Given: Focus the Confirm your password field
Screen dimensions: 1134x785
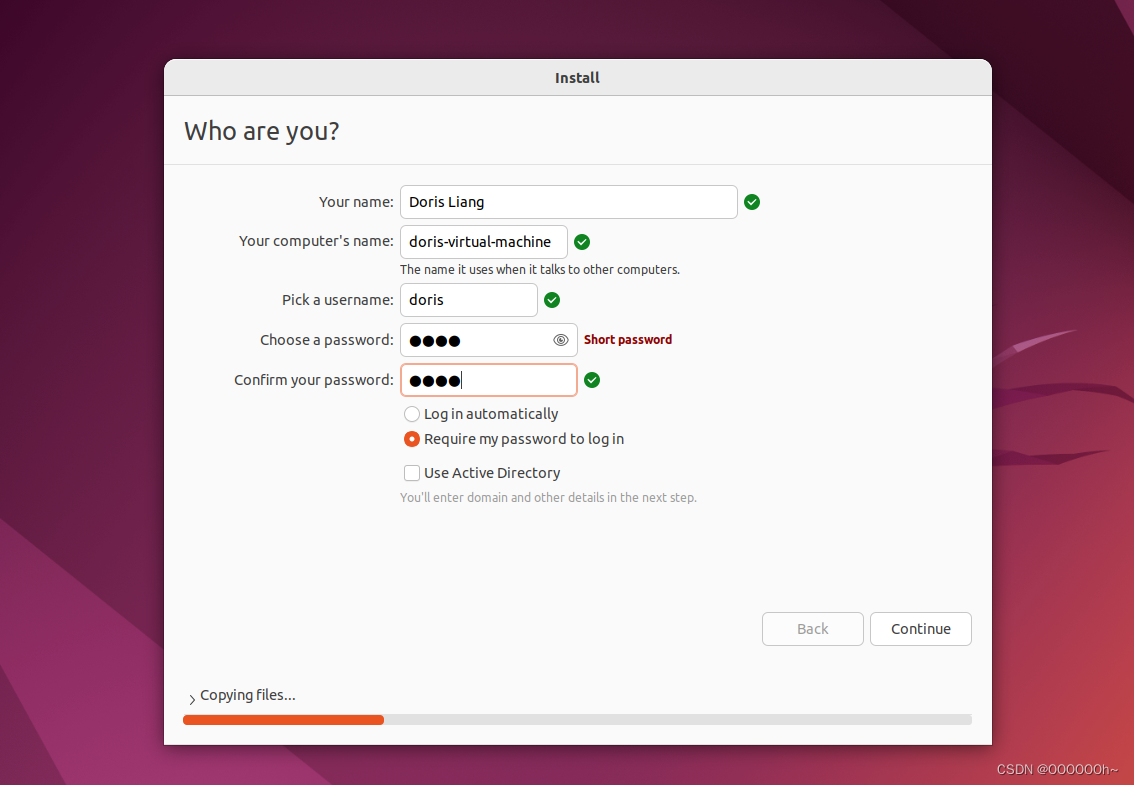Looking at the screenshot, I should pos(489,380).
